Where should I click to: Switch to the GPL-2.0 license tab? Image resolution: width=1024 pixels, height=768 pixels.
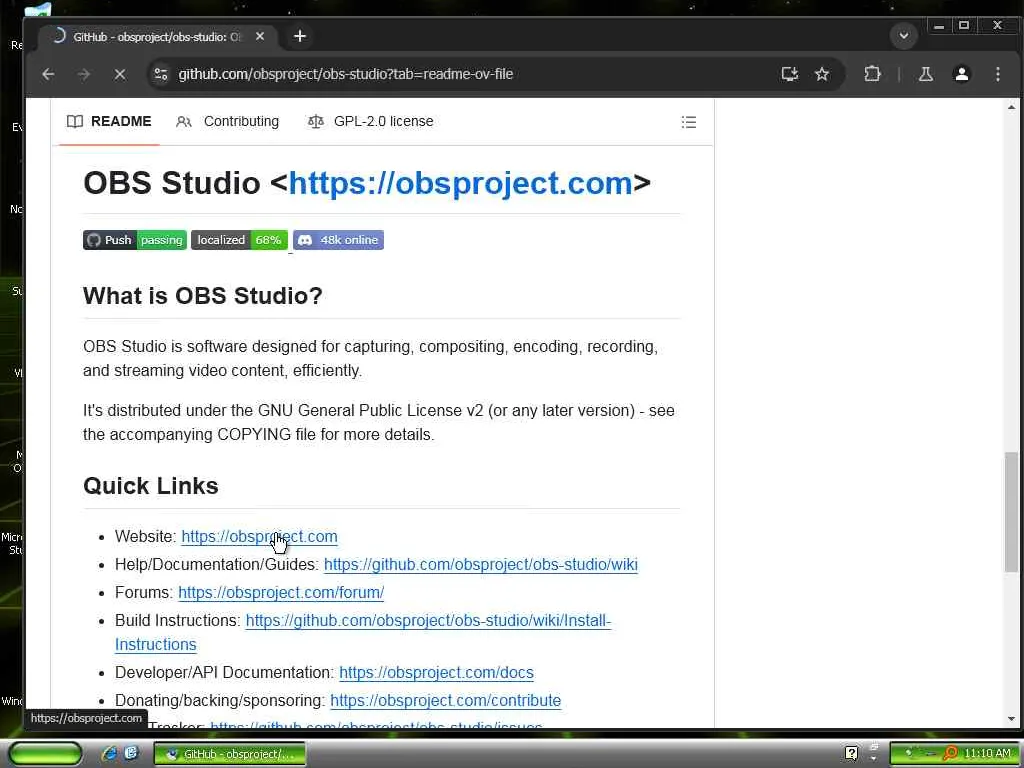(370, 121)
